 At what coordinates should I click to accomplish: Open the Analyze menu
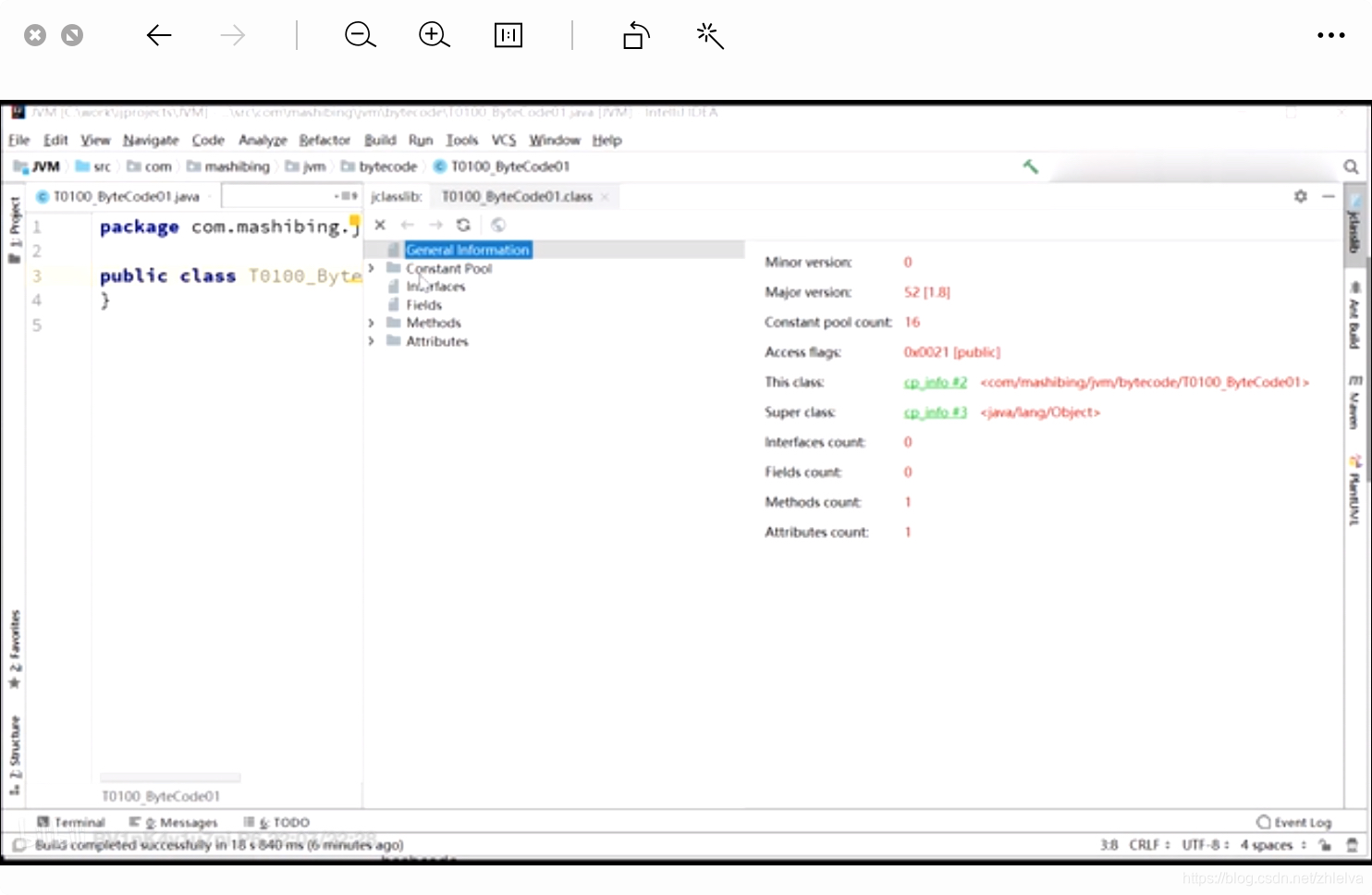(263, 141)
